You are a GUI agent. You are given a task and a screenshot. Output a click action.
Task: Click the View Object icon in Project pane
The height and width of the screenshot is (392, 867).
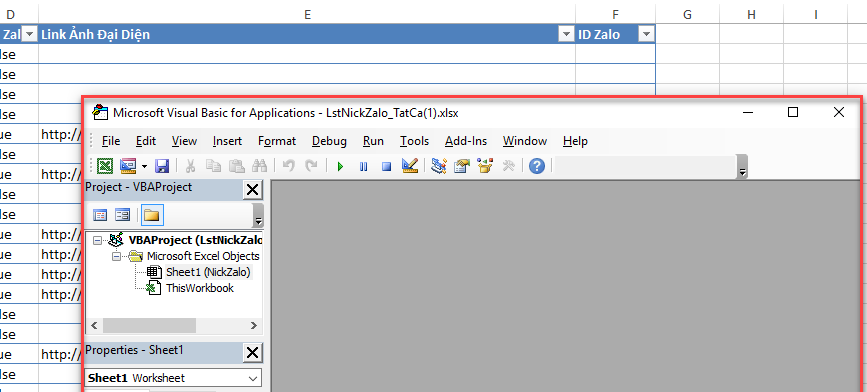point(122,216)
